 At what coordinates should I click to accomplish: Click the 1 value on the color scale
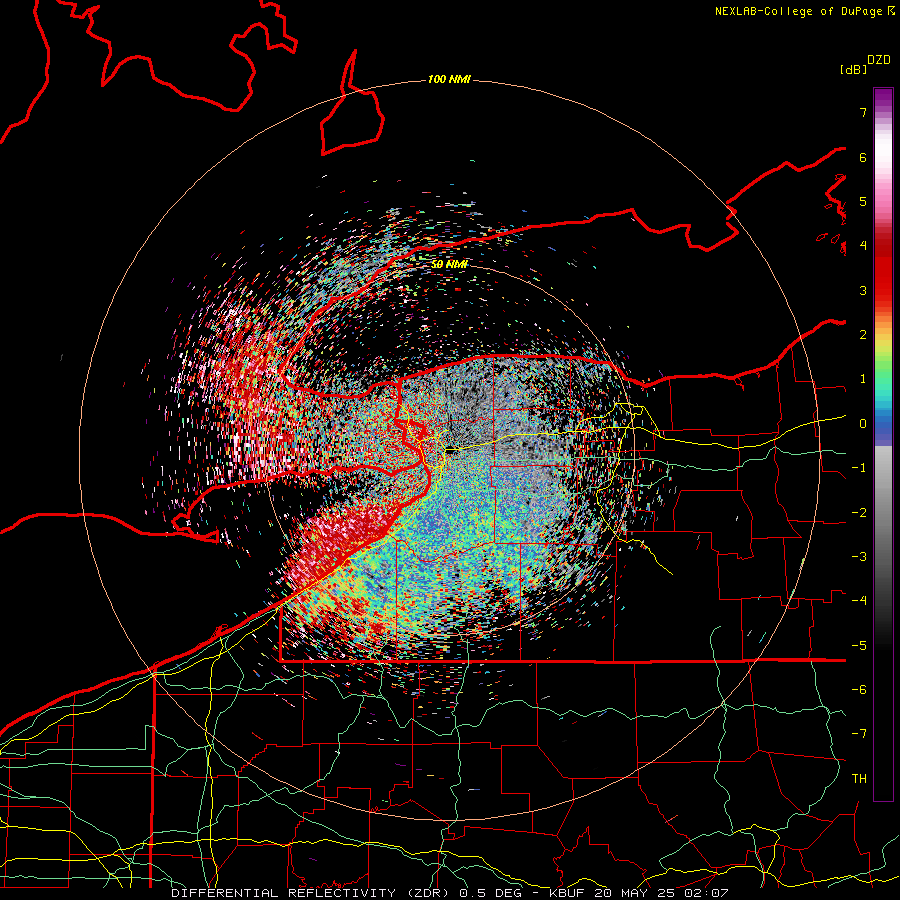tap(863, 379)
